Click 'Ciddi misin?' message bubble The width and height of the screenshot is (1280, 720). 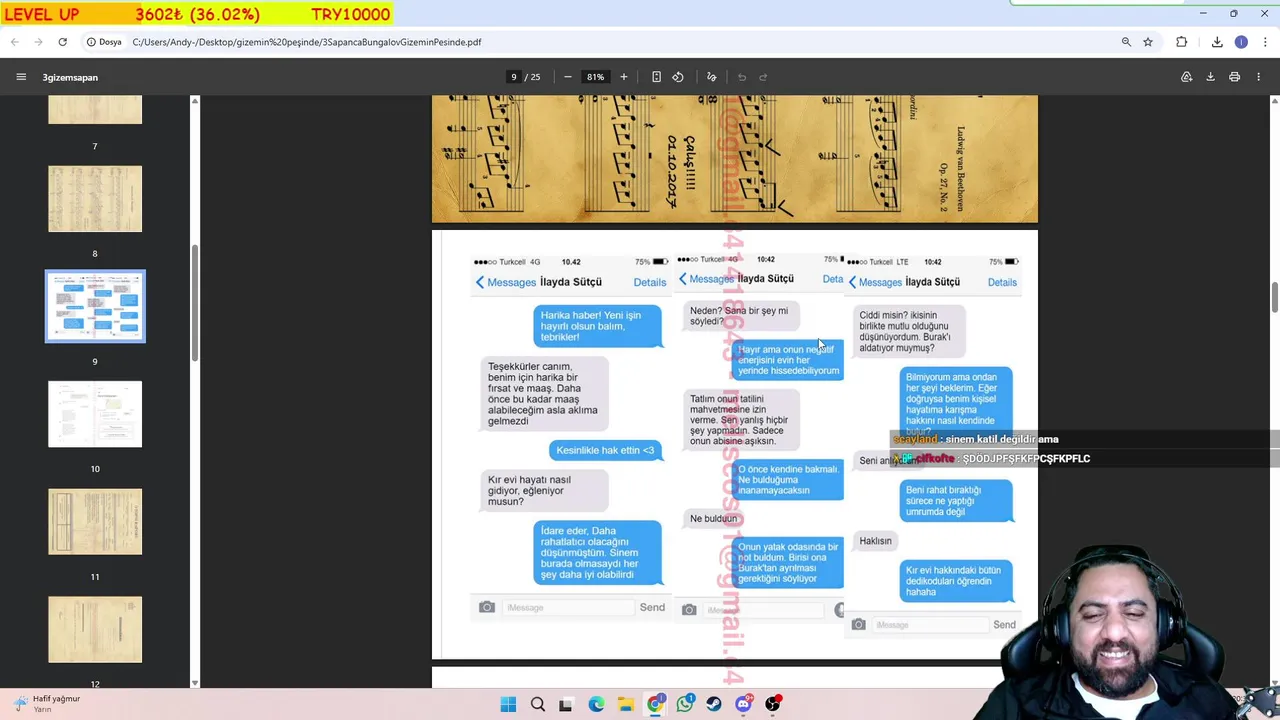coord(910,331)
